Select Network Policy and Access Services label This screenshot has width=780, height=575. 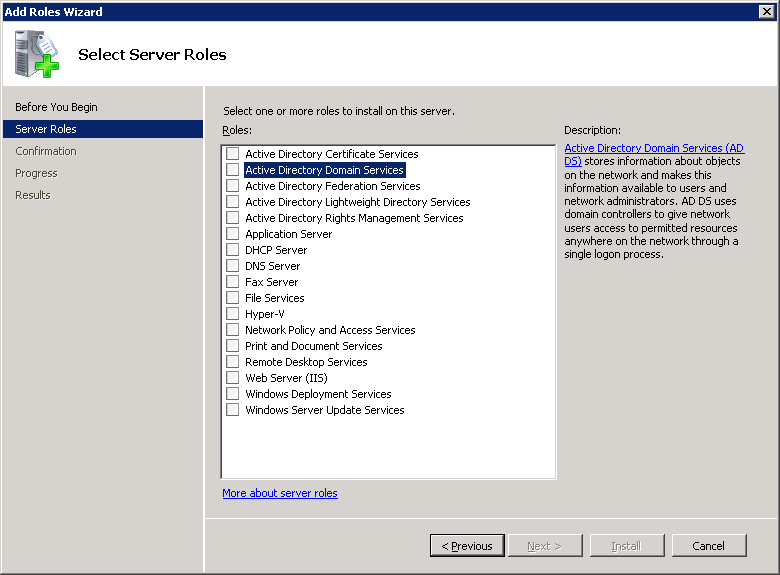330,330
